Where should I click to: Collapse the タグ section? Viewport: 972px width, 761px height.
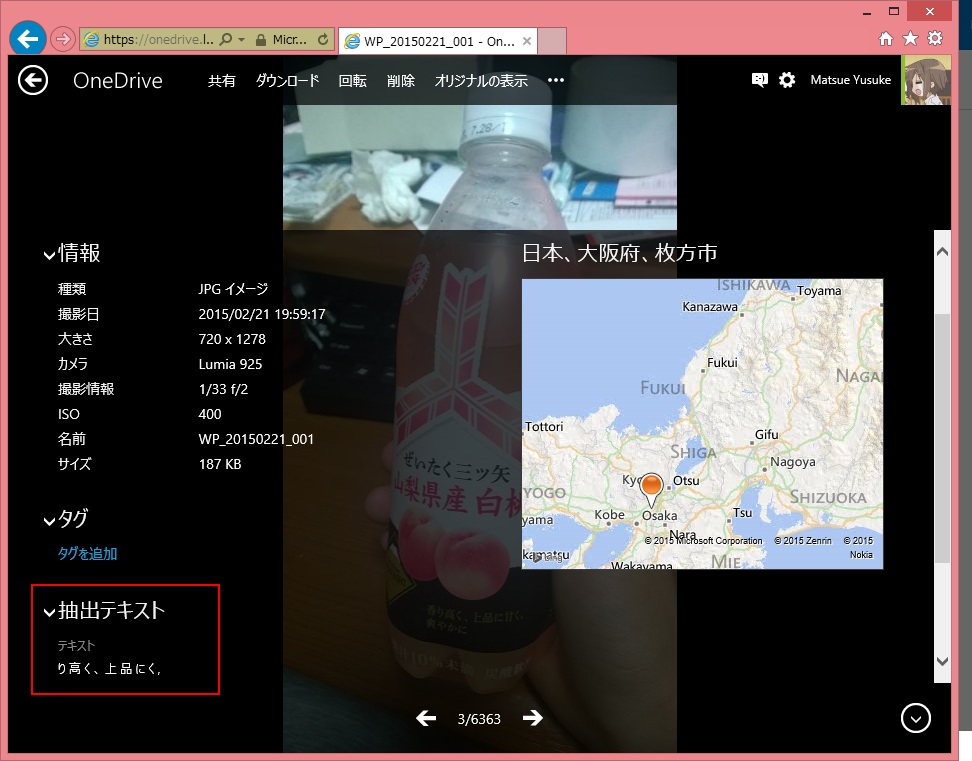coord(49,520)
